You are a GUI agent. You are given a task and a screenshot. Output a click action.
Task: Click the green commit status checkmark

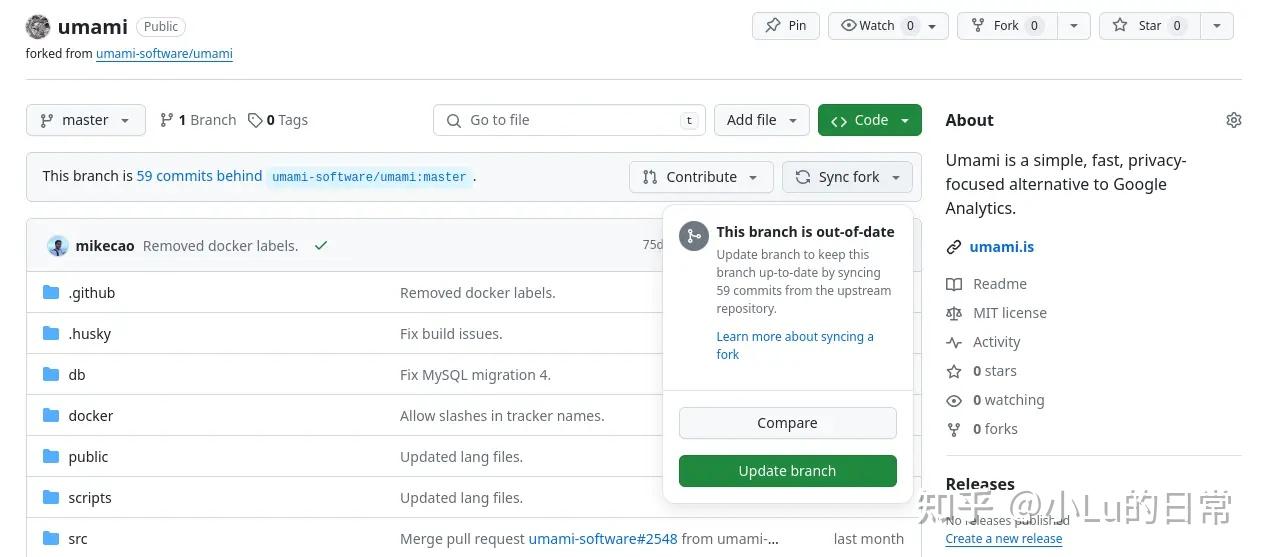coord(320,245)
